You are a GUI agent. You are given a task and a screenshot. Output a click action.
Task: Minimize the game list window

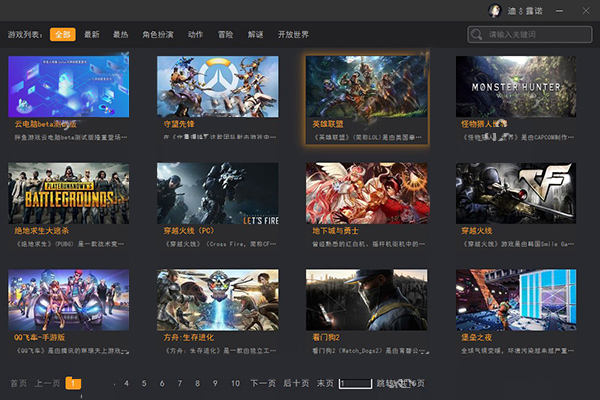coord(559,11)
